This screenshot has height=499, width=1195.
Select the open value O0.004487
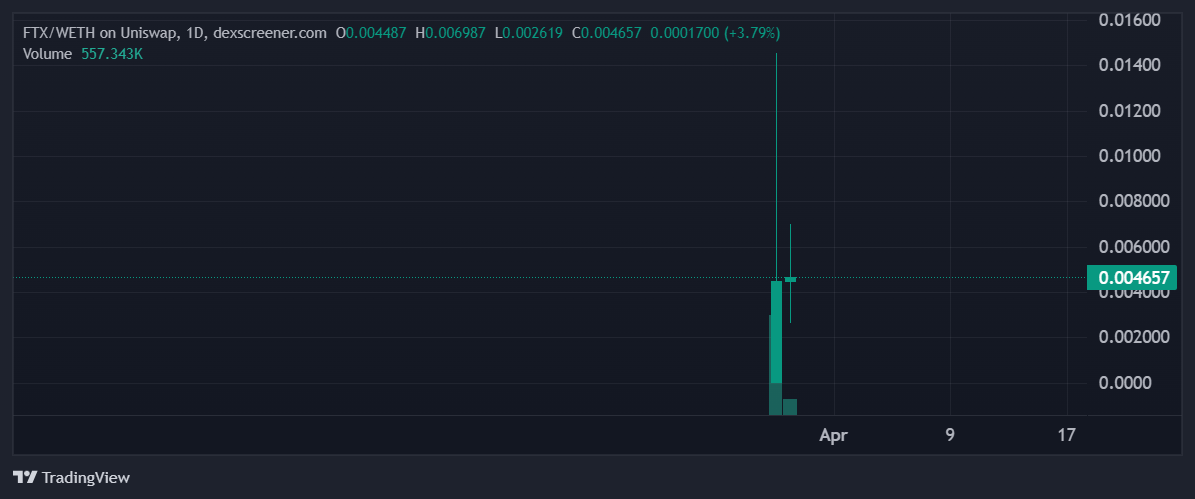pos(371,34)
